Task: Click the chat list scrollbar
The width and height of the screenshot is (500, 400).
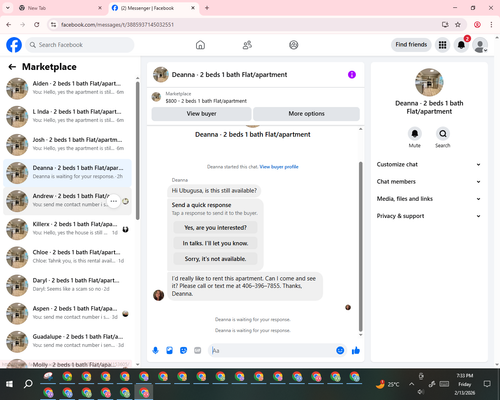Action: click(138, 150)
